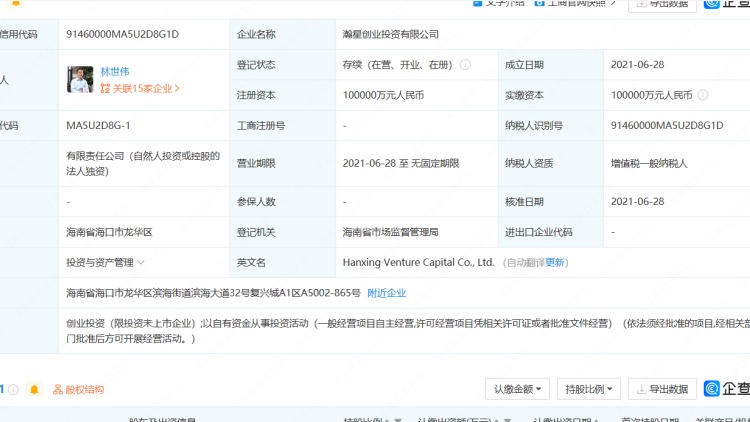750x422 pixels.
Task: Click the 英文名 label cell
Action: [x=283, y=262]
